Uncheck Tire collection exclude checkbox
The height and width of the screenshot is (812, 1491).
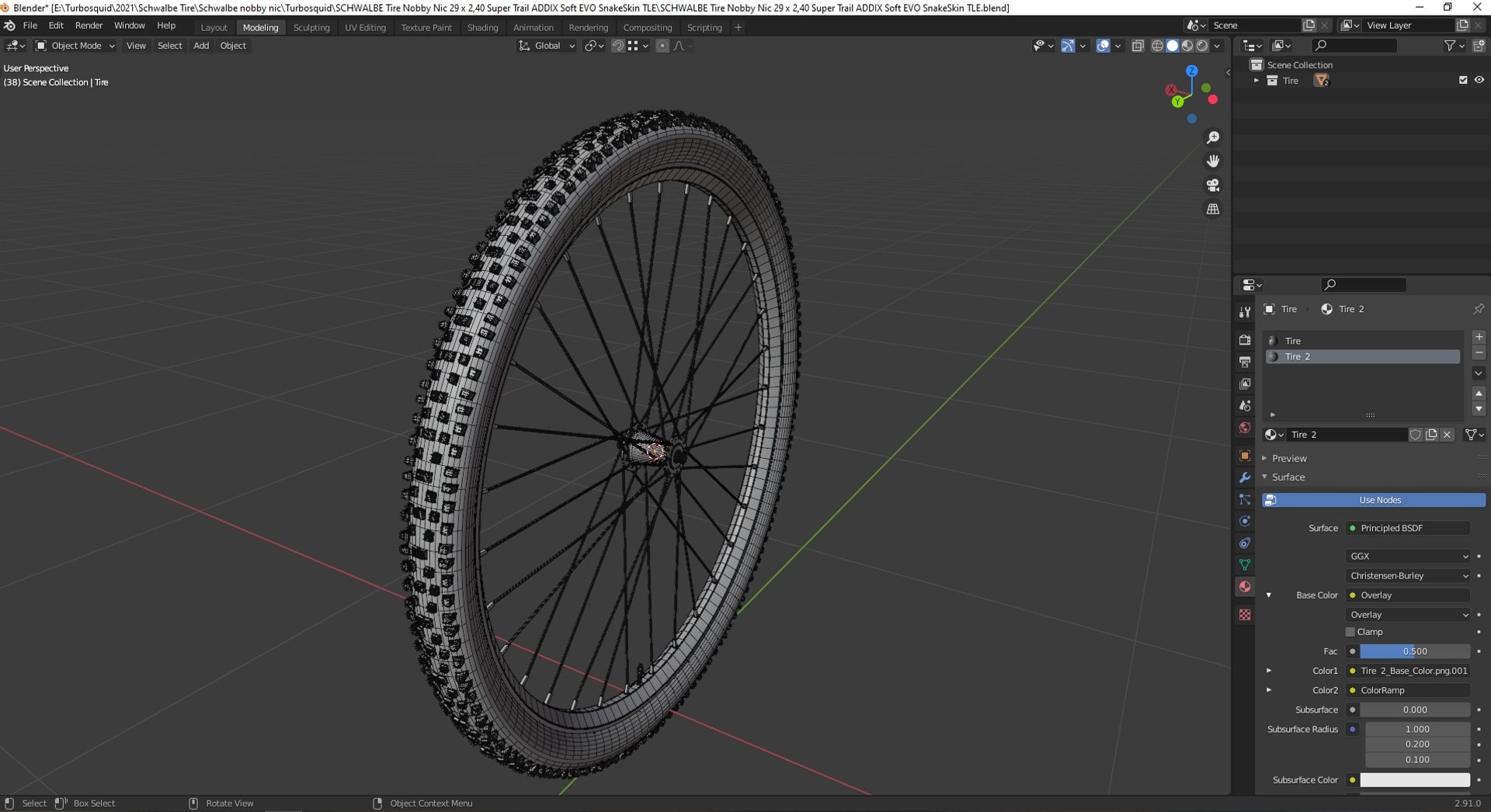(1463, 80)
